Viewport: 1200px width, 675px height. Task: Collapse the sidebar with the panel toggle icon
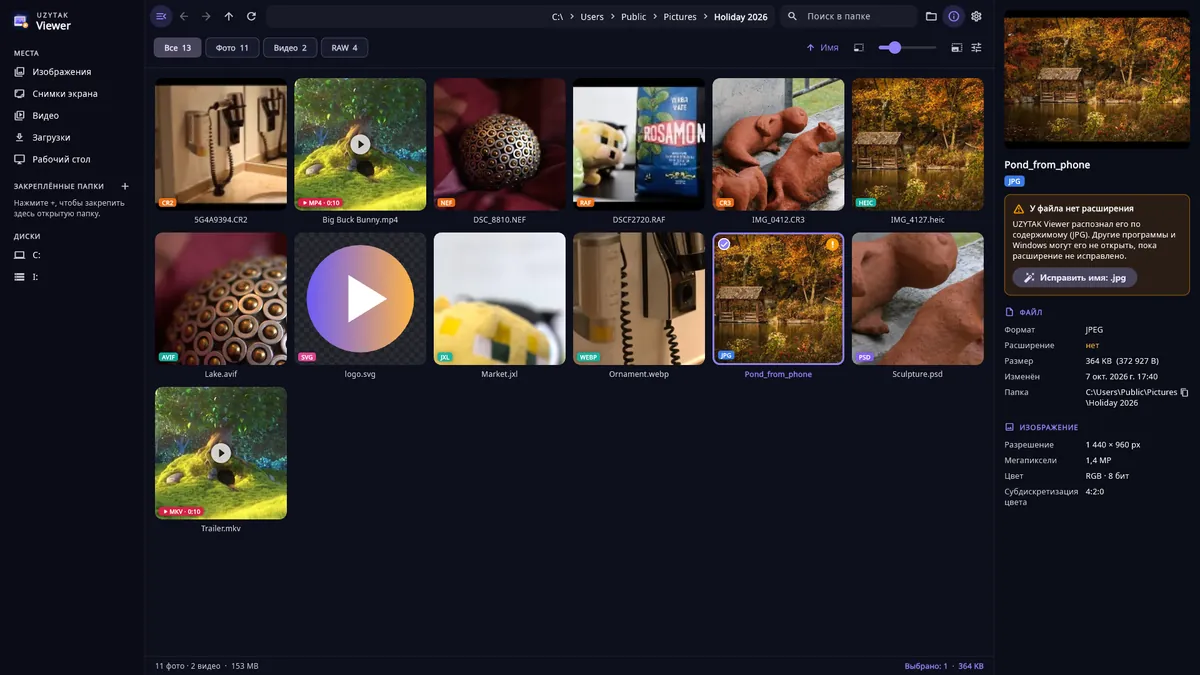tap(161, 16)
